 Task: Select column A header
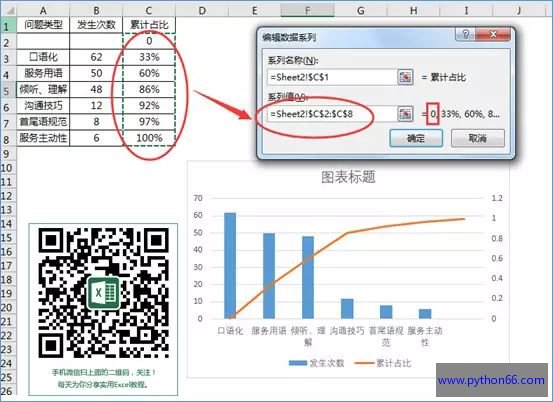(43, 10)
